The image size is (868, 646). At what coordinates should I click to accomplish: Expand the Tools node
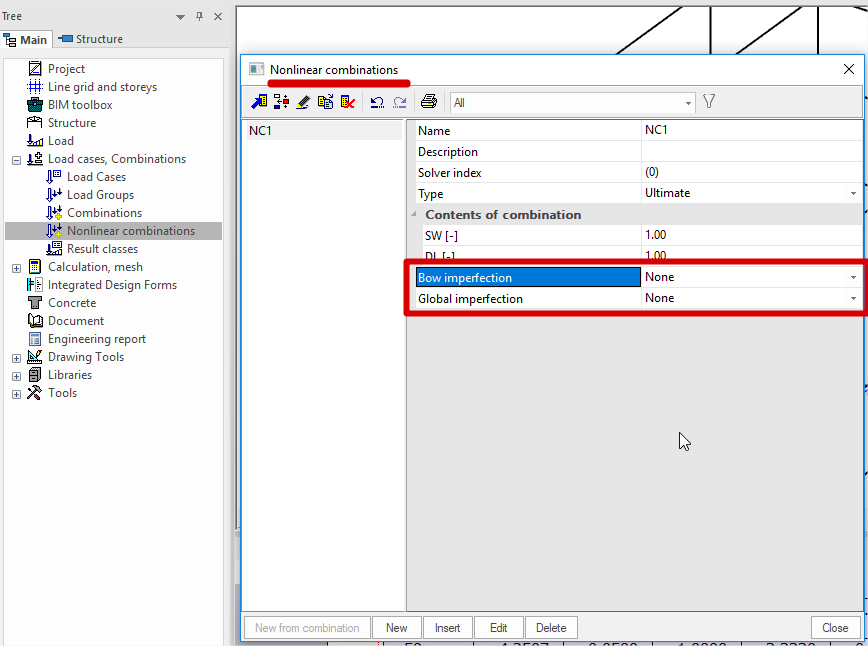point(17,394)
